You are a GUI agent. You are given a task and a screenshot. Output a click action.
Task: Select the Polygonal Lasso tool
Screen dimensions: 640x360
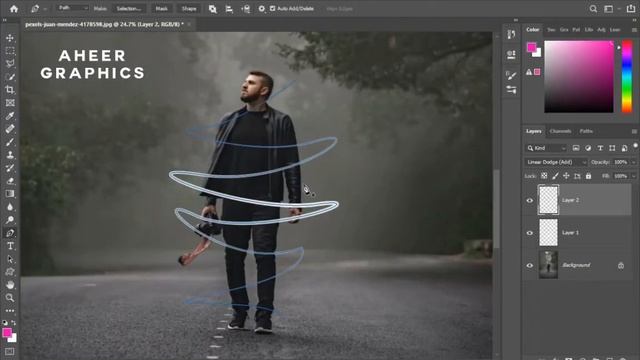10,64
